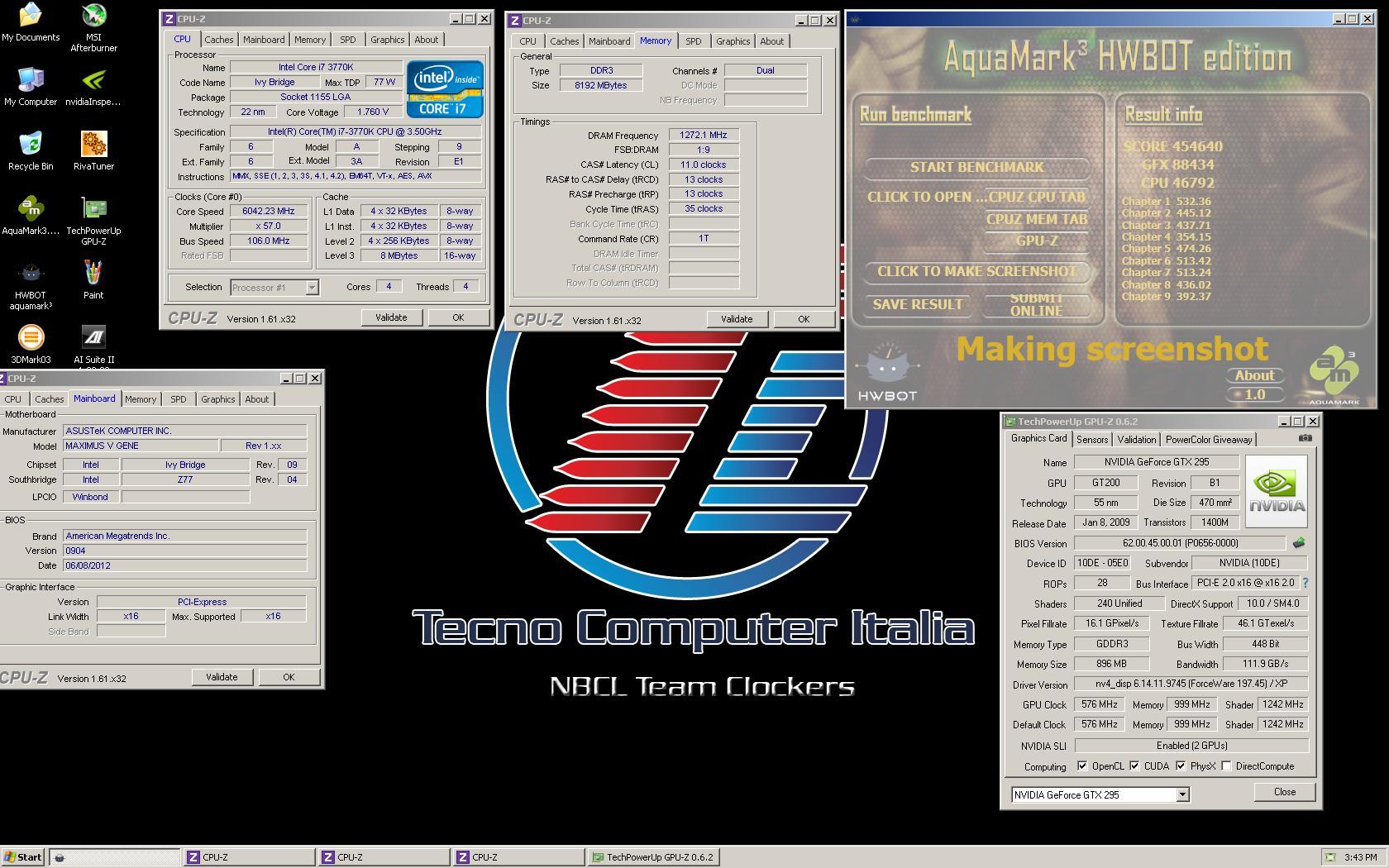Select TechPowerUp GPU-Z taskbar button
This screenshot has width=1389, height=868.
pyautogui.click(x=654, y=857)
